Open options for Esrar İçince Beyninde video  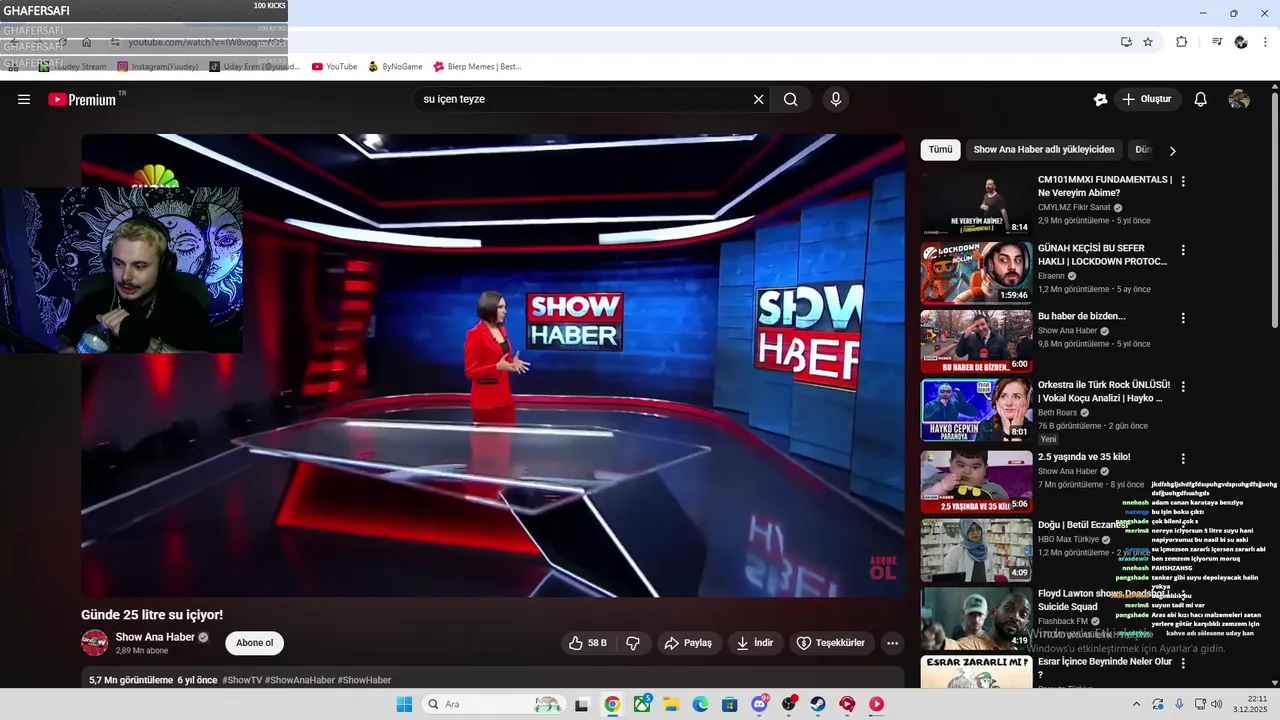click(1183, 663)
